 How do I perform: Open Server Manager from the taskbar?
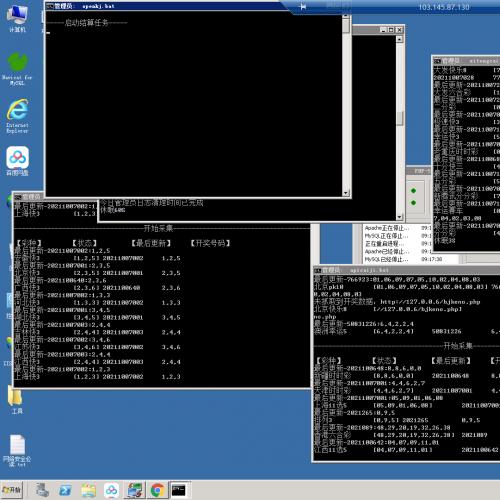coord(42,490)
